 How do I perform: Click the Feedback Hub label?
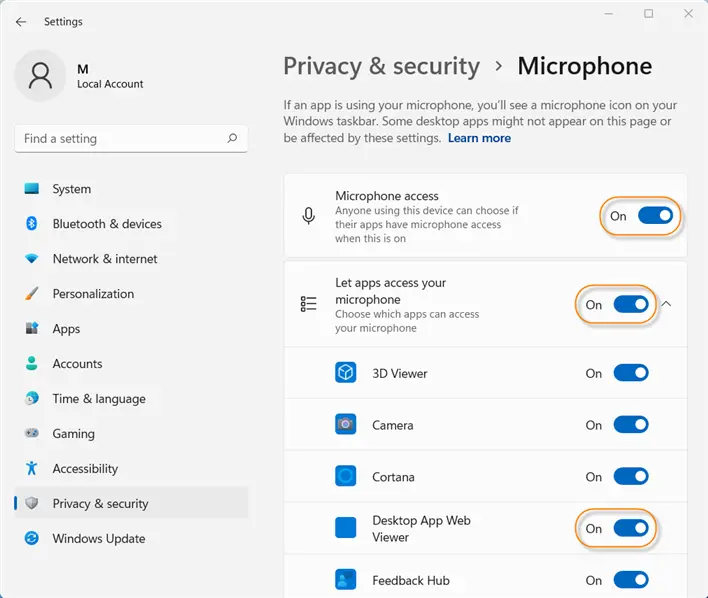click(x=410, y=580)
